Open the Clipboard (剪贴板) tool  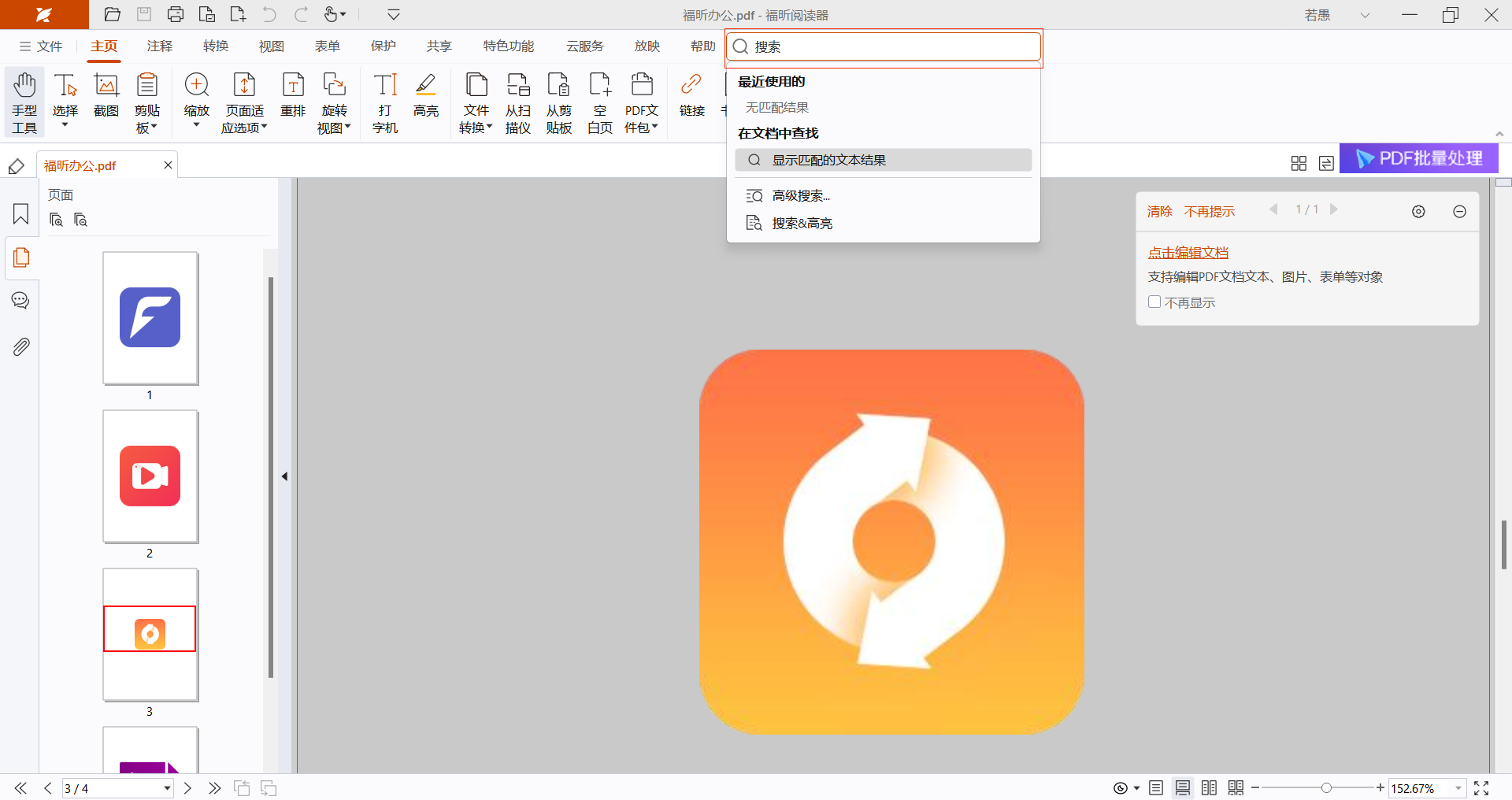click(x=147, y=103)
